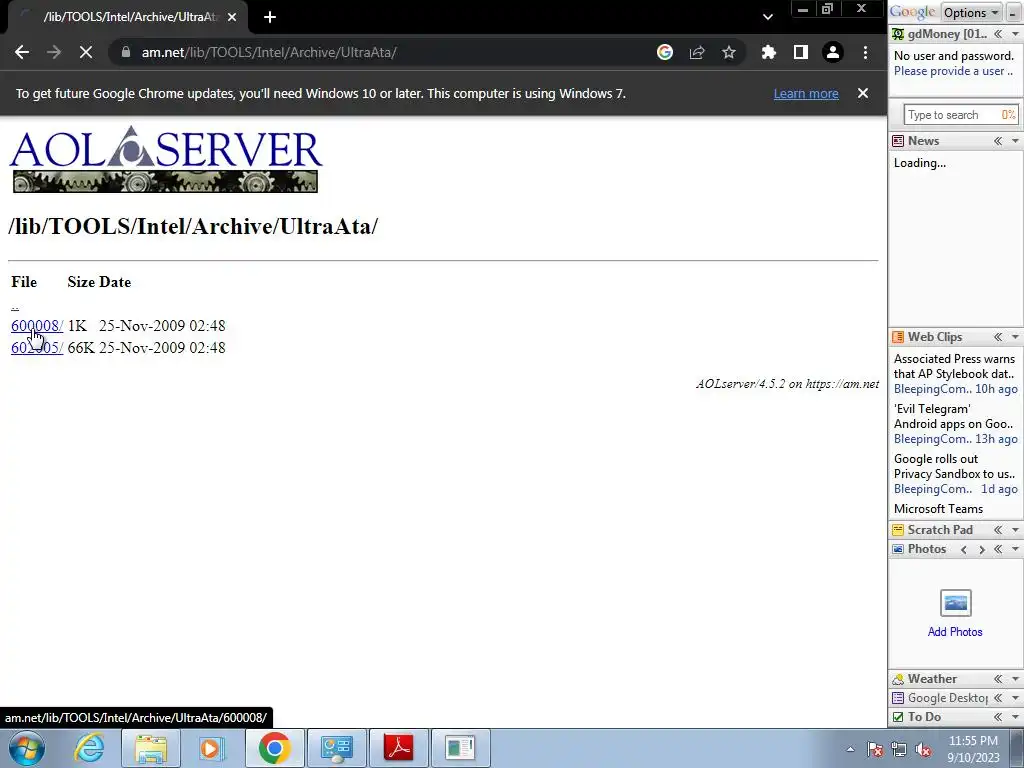Open the 'Google rolls out Privacy Sandbox' clip
1024x768 pixels.
click(x=954, y=466)
